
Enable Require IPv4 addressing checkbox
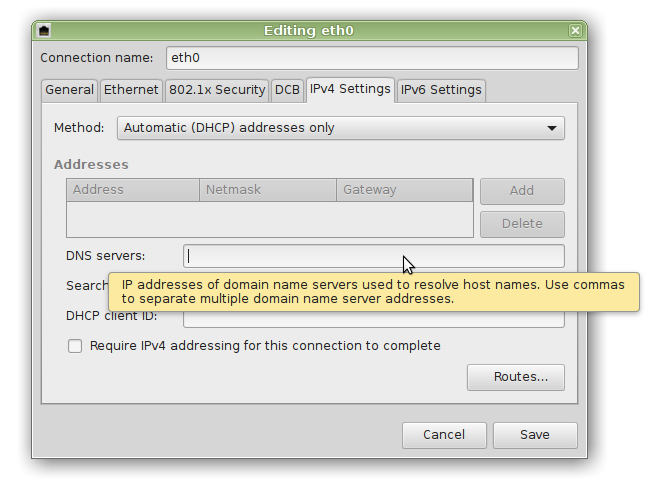pyautogui.click(x=75, y=346)
